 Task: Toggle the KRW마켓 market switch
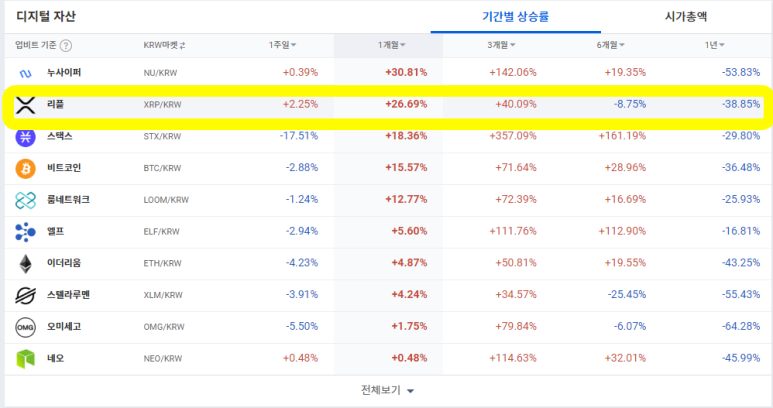(x=164, y=45)
